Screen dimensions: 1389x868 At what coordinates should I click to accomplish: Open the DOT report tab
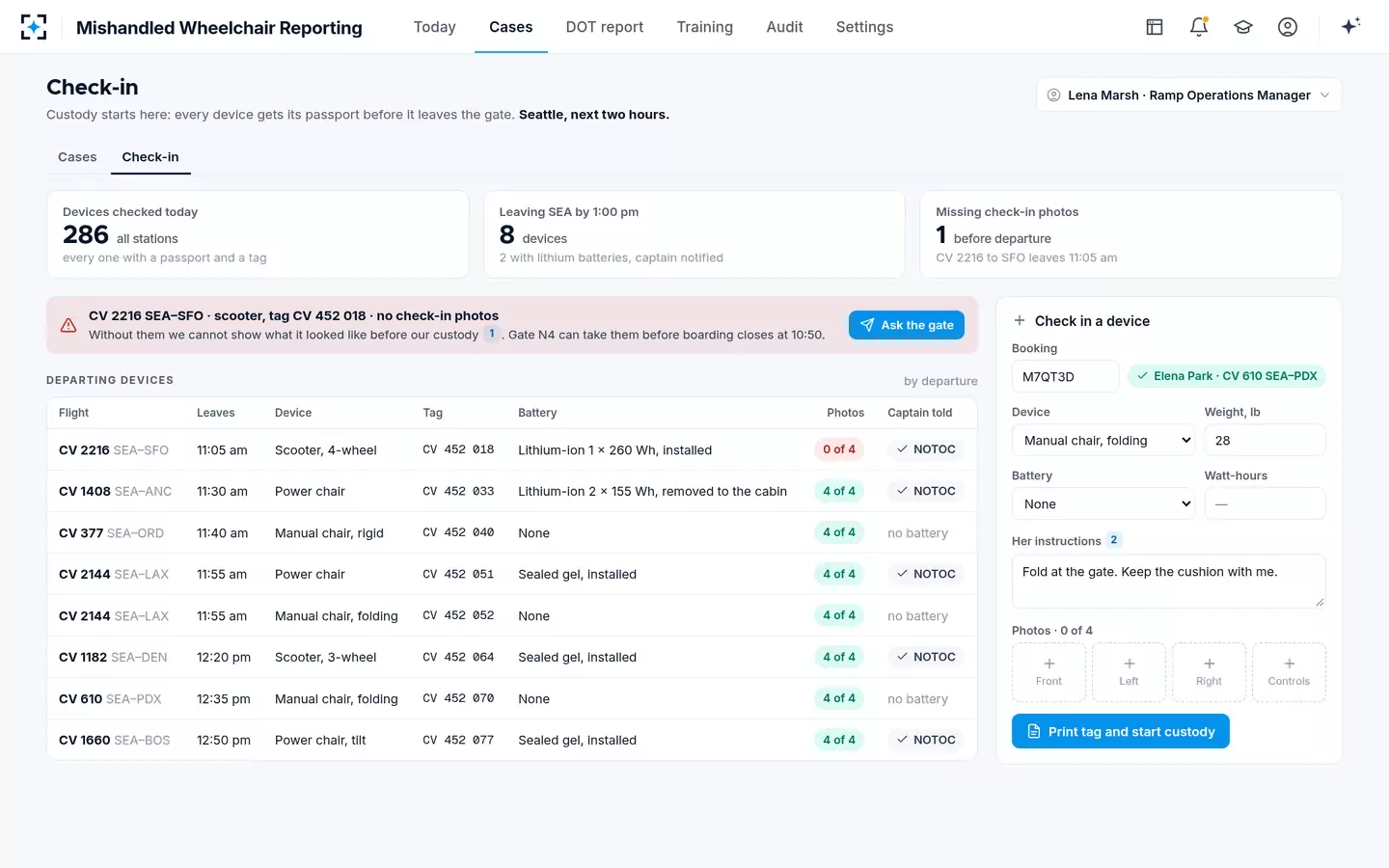(605, 27)
